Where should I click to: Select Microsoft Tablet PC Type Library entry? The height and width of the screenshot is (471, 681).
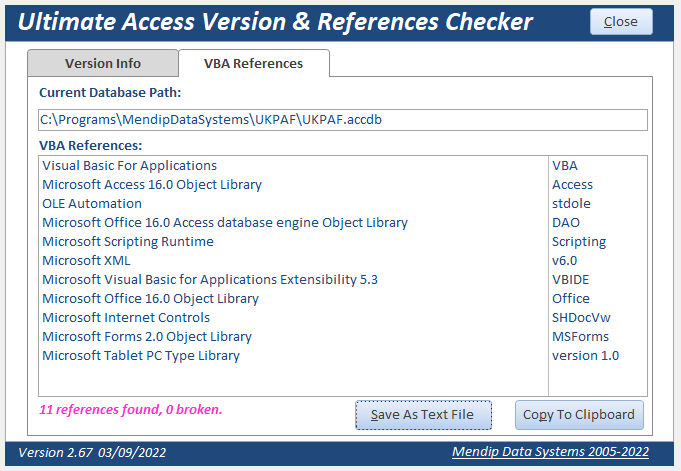click(141, 356)
